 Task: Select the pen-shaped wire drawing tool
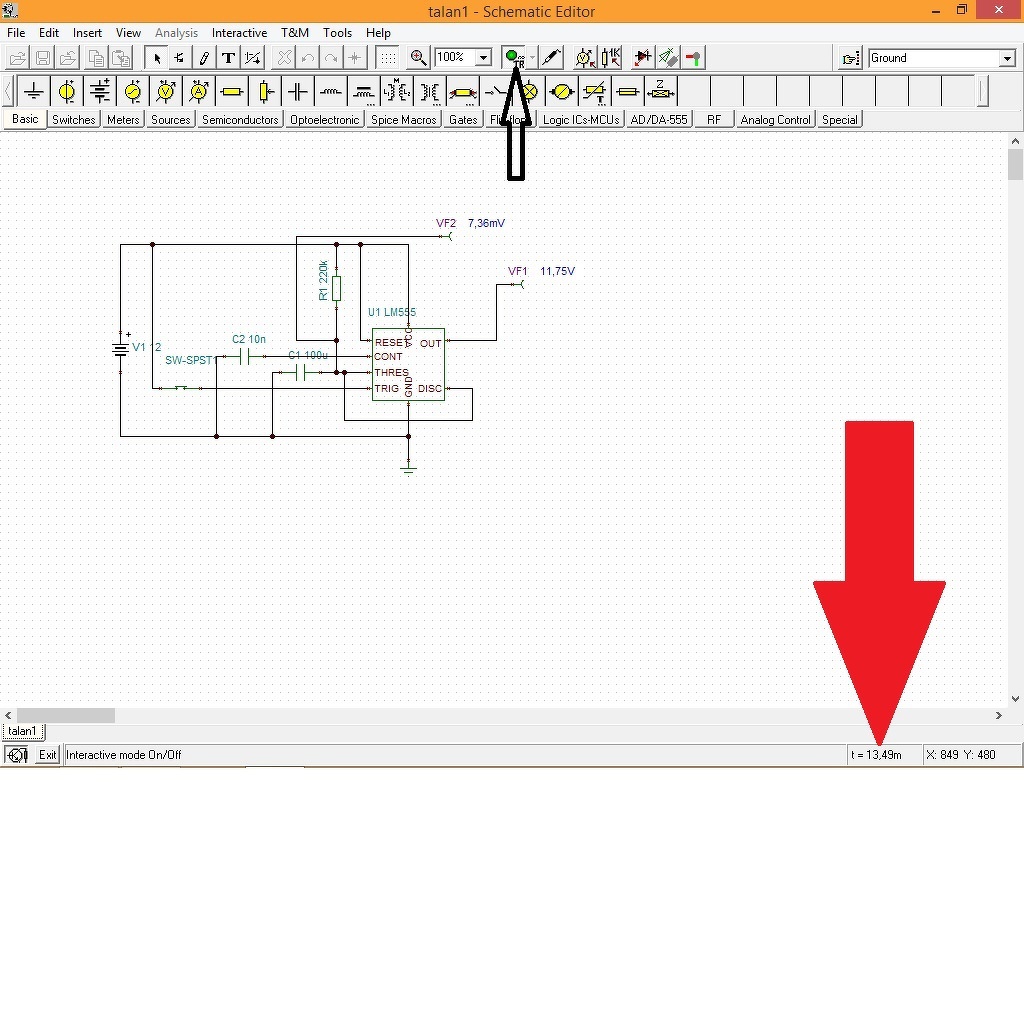tap(204, 58)
